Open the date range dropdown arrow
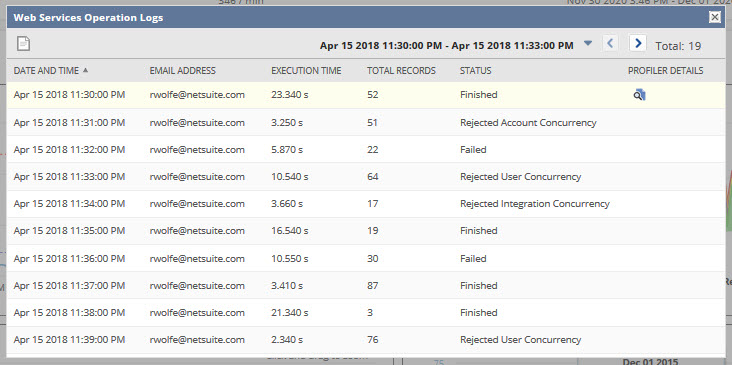 tap(588, 43)
